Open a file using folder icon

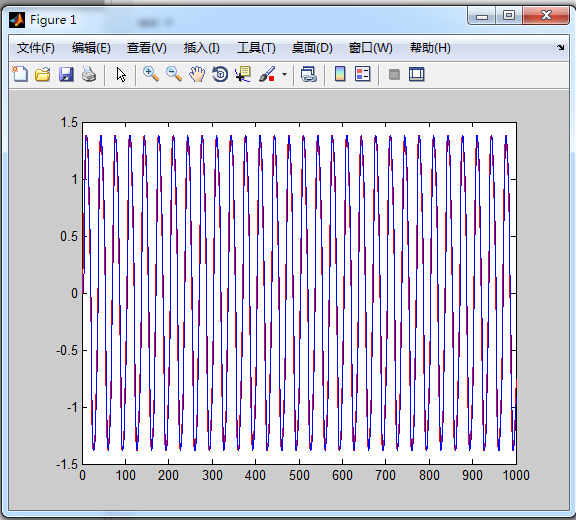(x=43, y=74)
